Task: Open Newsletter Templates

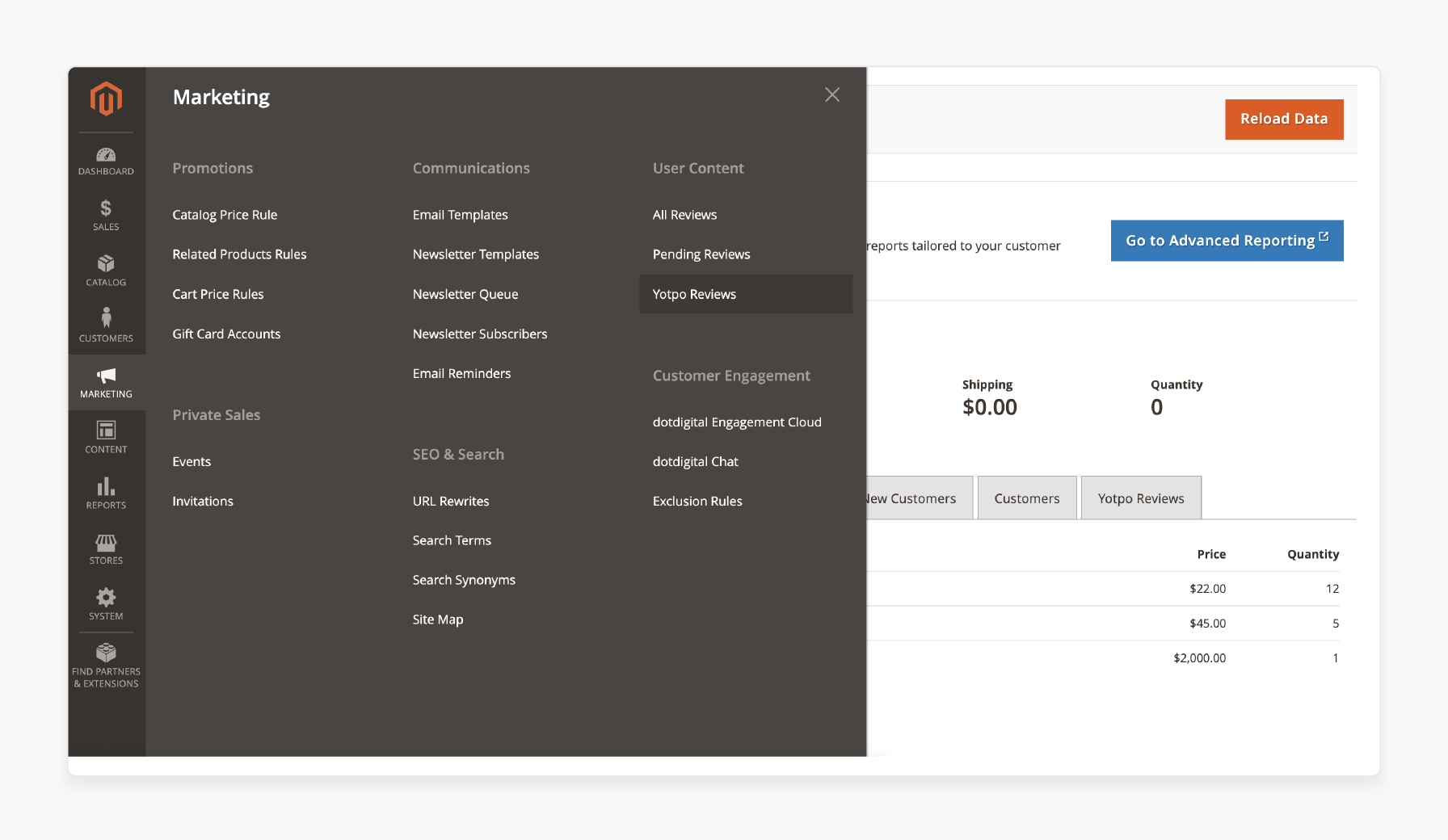Action: coord(476,254)
